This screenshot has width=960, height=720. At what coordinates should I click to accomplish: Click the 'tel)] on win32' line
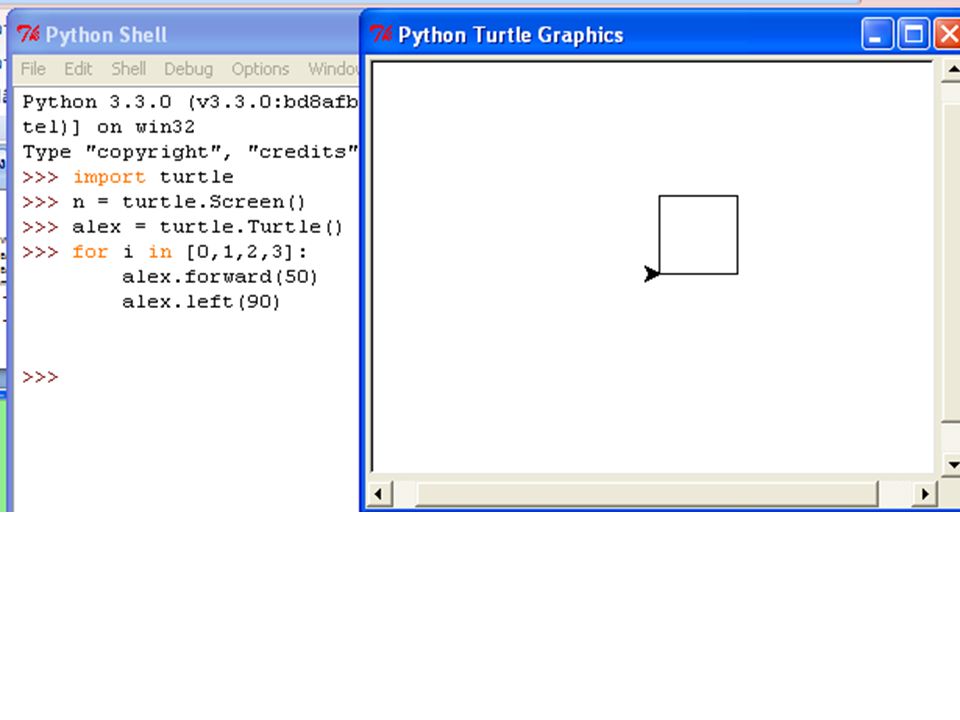click(x=108, y=127)
